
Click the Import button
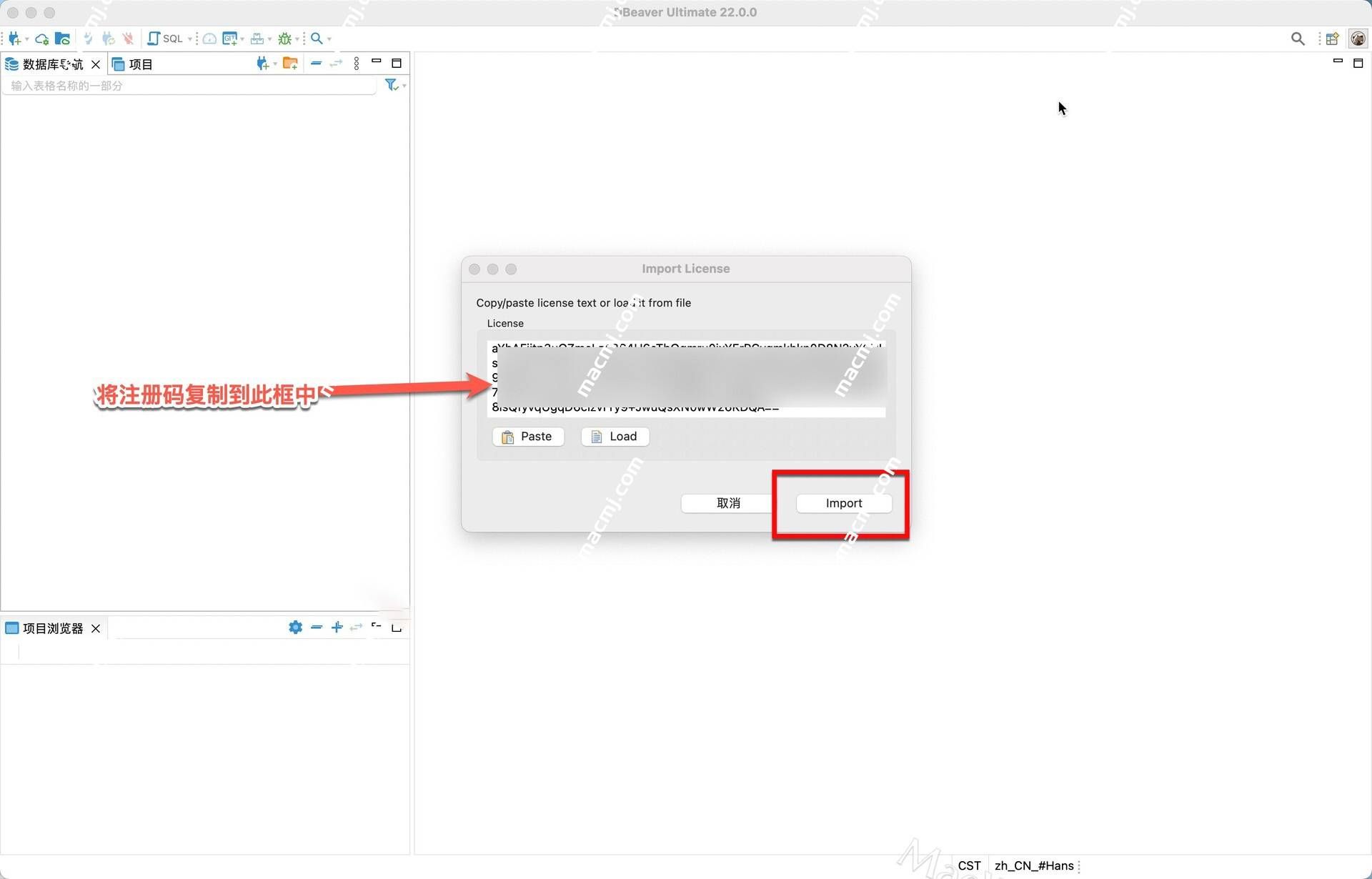coord(844,503)
